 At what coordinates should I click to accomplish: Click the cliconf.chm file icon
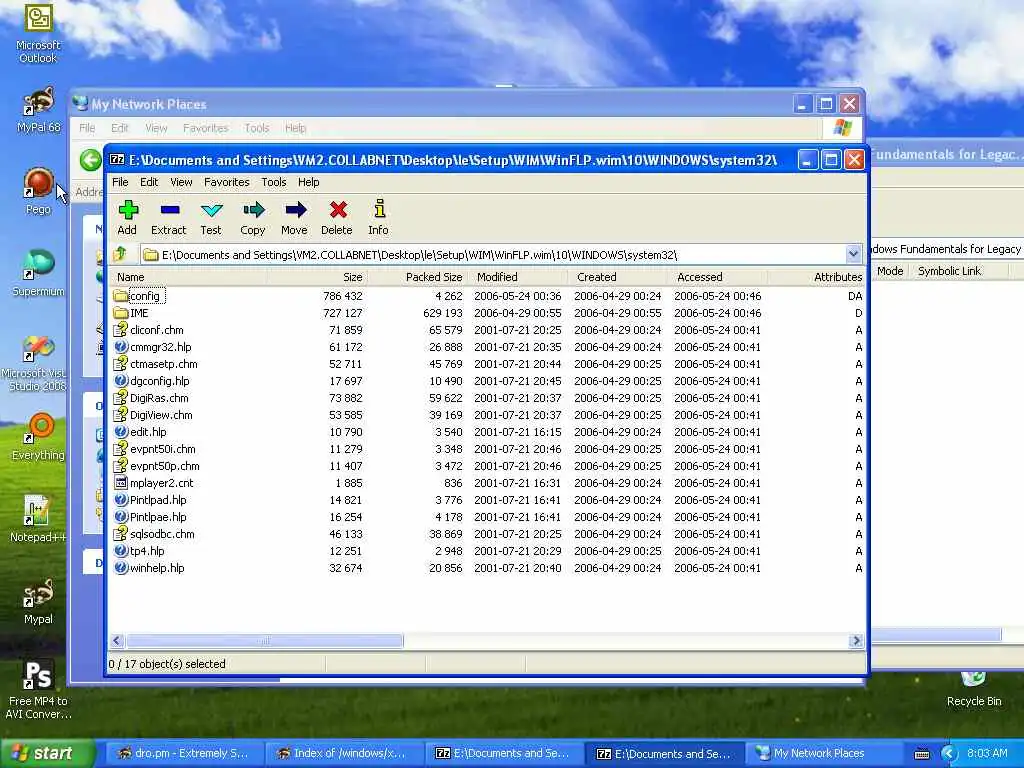[120, 330]
